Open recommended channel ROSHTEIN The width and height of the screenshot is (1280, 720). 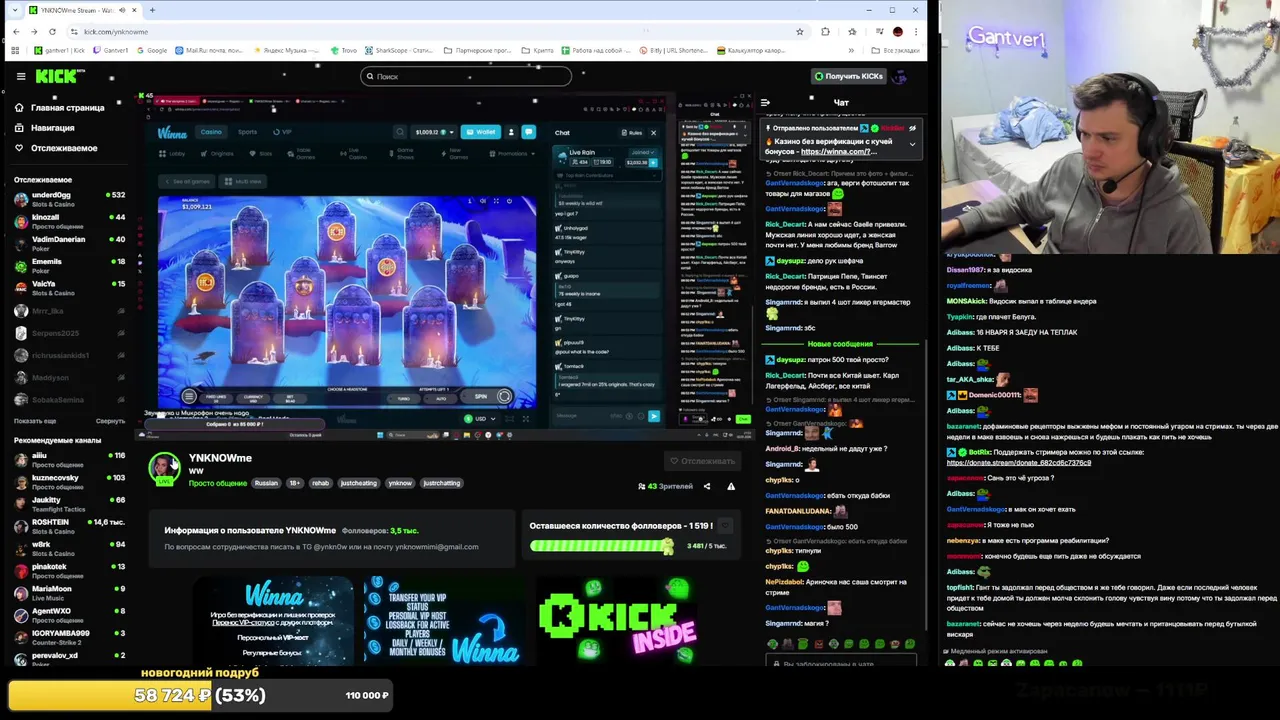(x=69, y=526)
